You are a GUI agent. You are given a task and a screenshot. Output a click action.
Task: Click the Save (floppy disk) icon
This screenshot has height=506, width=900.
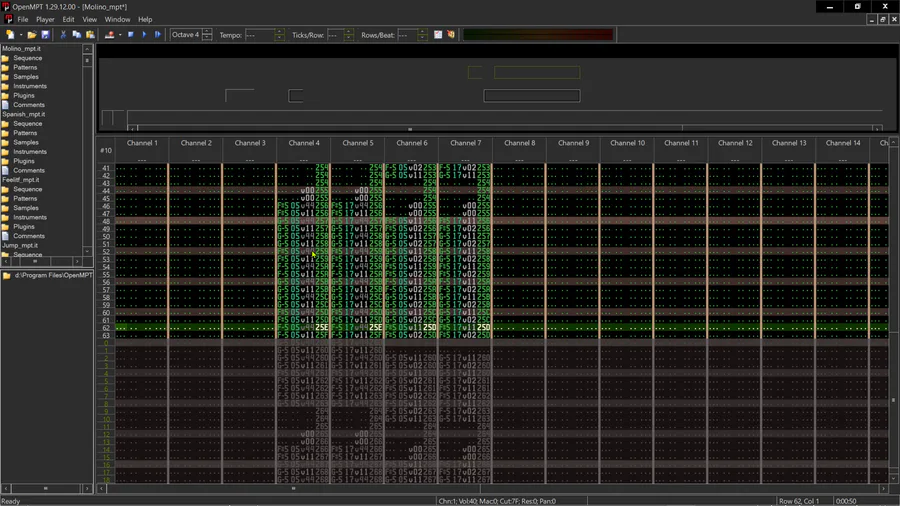pyautogui.click(x=45, y=34)
